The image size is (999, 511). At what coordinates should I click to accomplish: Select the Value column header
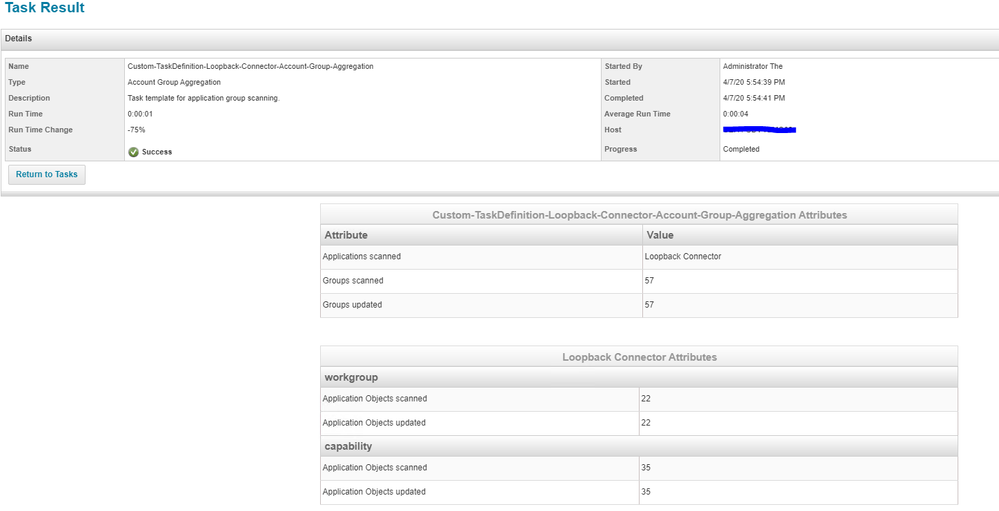(x=660, y=235)
